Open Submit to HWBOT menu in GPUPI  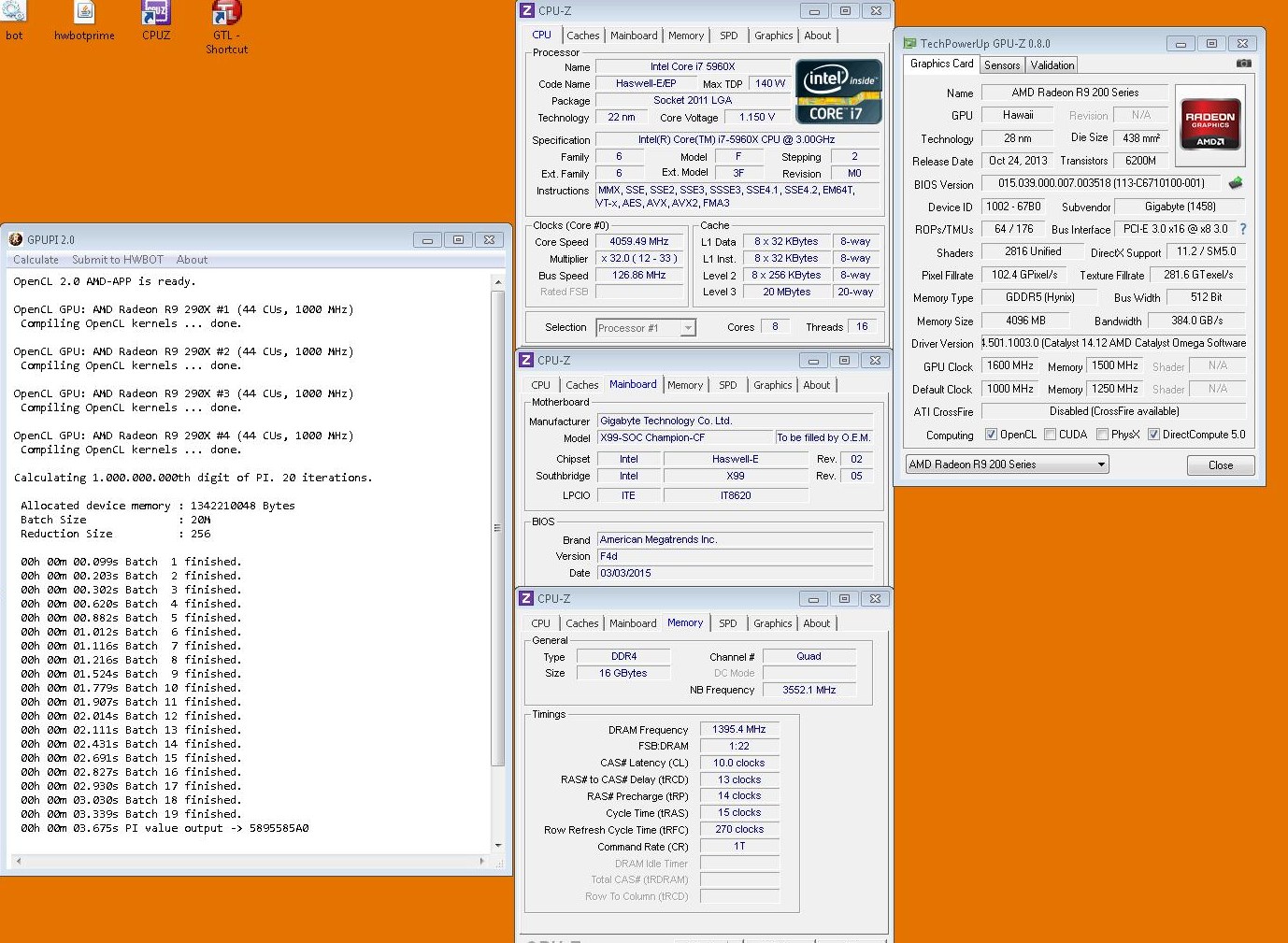pyautogui.click(x=118, y=260)
